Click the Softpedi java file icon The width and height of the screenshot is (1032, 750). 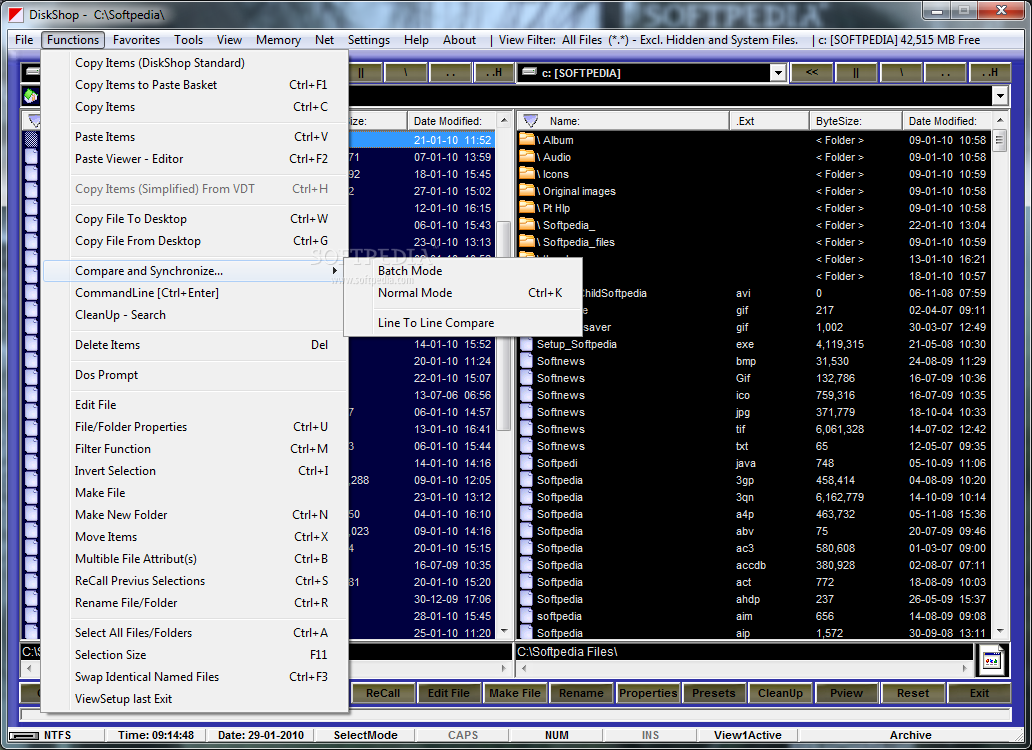(526, 463)
